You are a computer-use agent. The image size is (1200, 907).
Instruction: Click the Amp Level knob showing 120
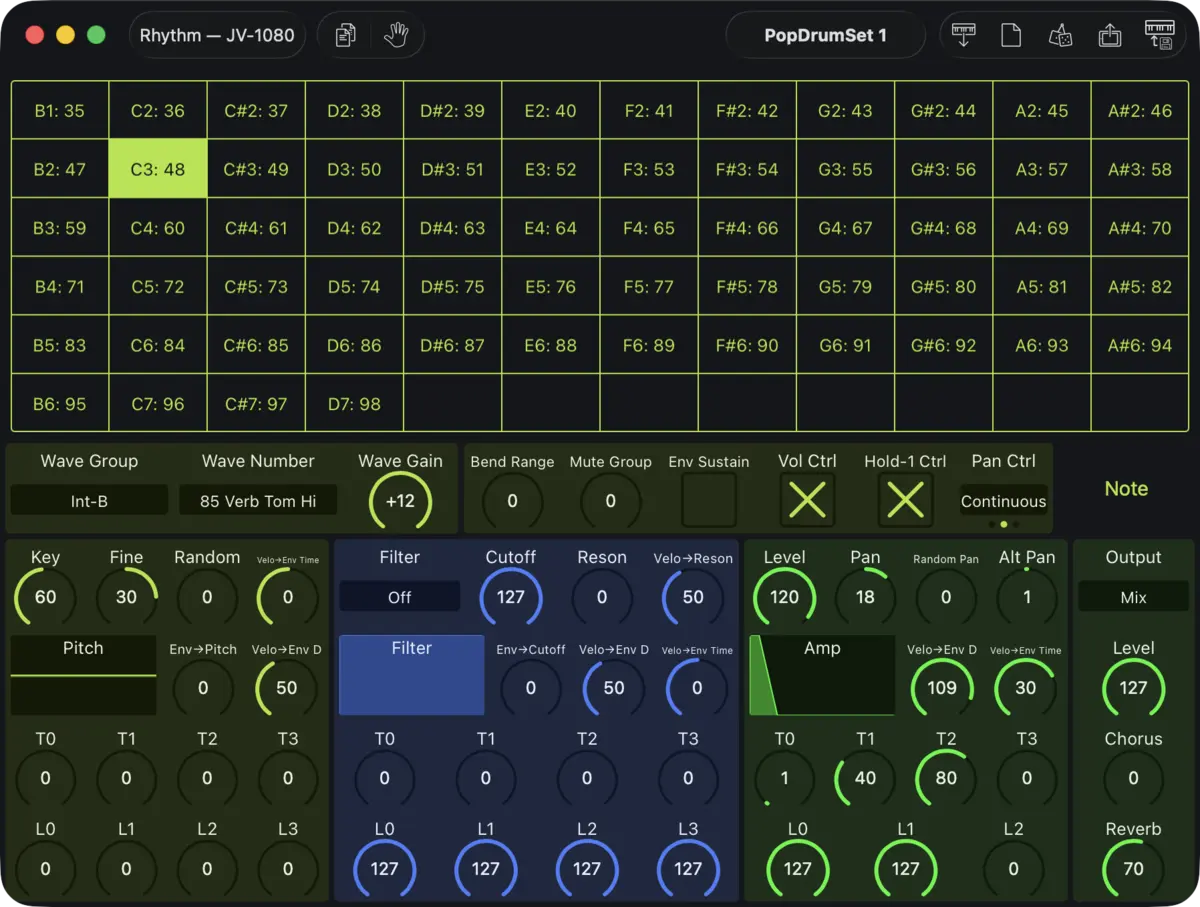coord(784,597)
